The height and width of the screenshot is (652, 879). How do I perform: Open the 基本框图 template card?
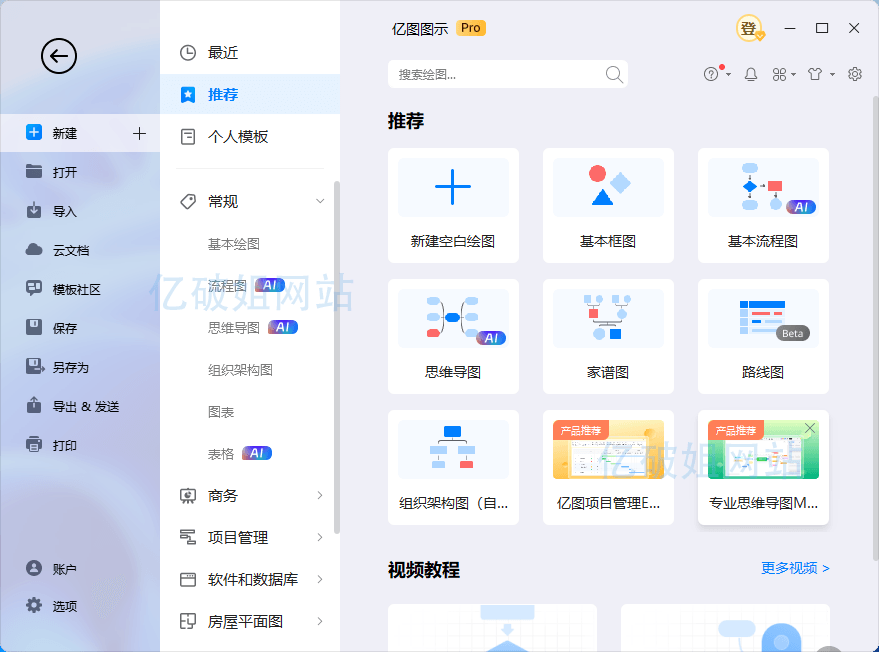pyautogui.click(x=608, y=205)
